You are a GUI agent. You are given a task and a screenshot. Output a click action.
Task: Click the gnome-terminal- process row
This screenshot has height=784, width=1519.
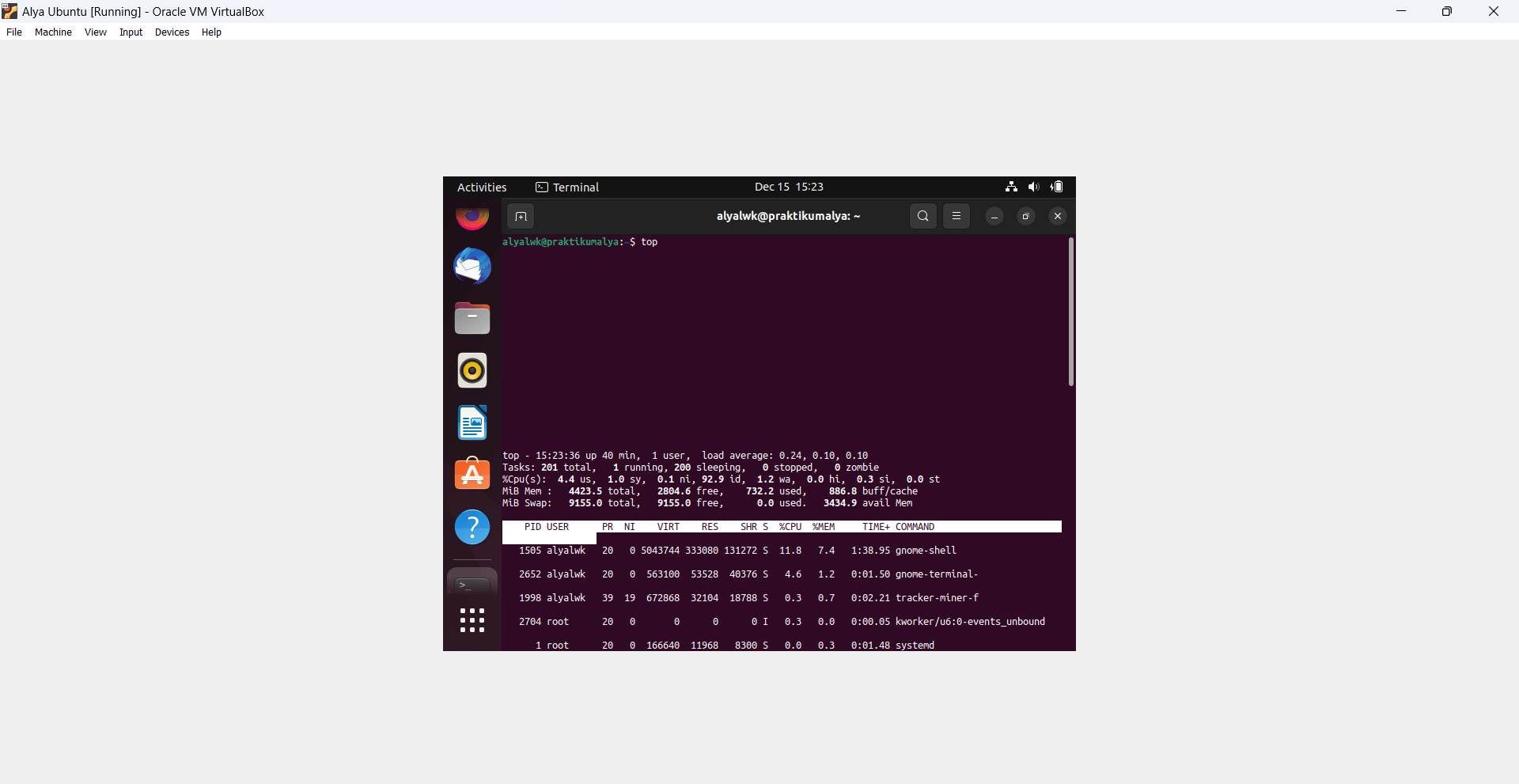[748, 574]
